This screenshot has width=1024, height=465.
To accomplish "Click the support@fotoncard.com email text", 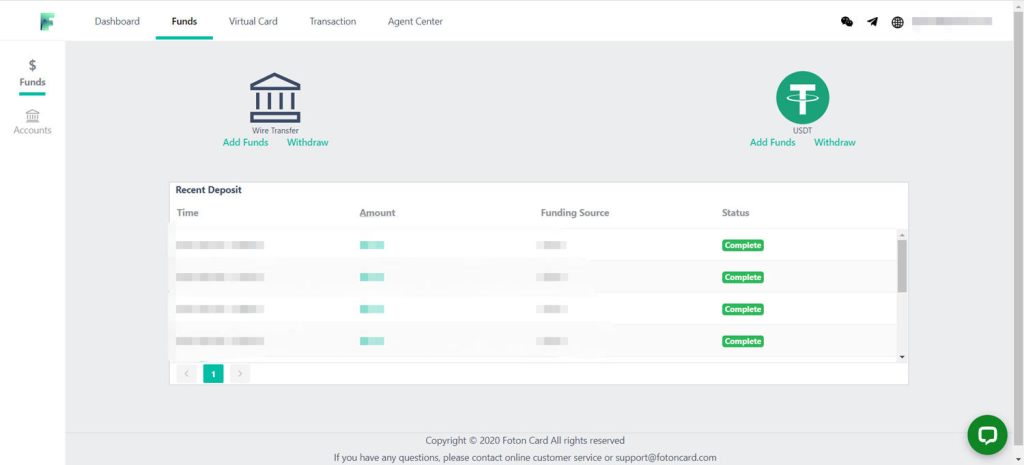I will click(x=666, y=458).
